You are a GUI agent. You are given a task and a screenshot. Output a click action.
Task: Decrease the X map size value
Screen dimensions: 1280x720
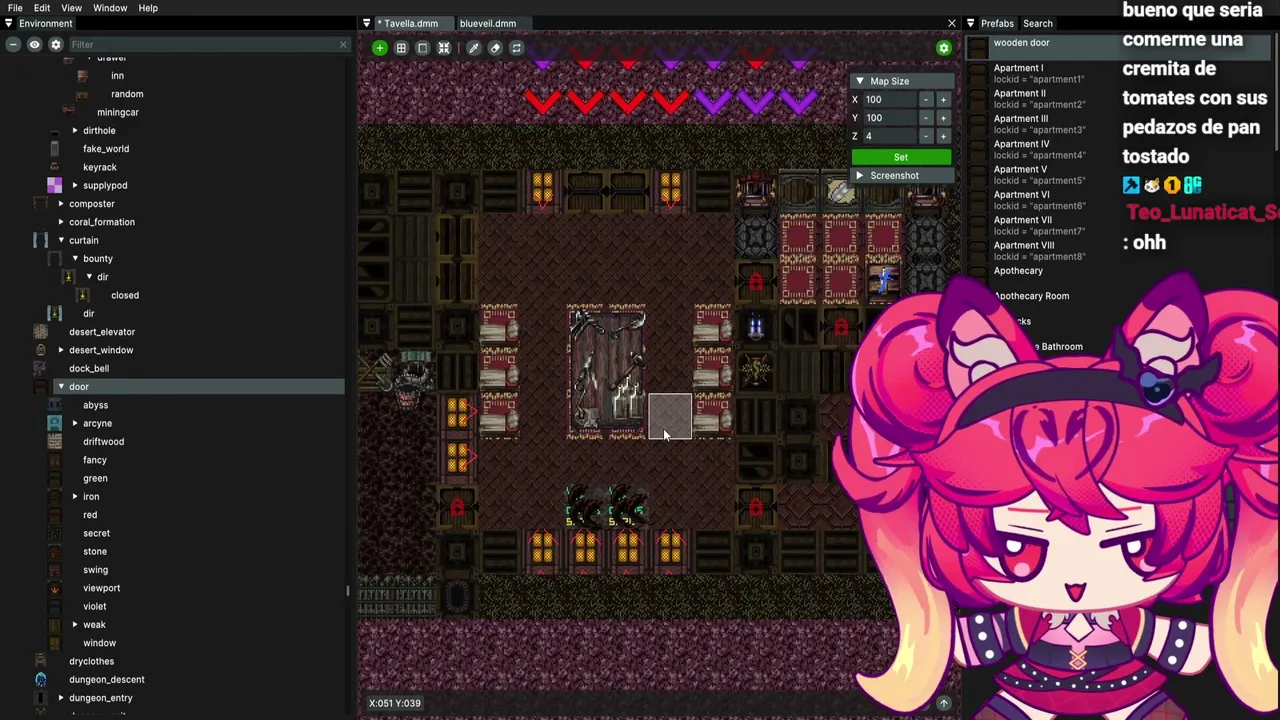926,100
